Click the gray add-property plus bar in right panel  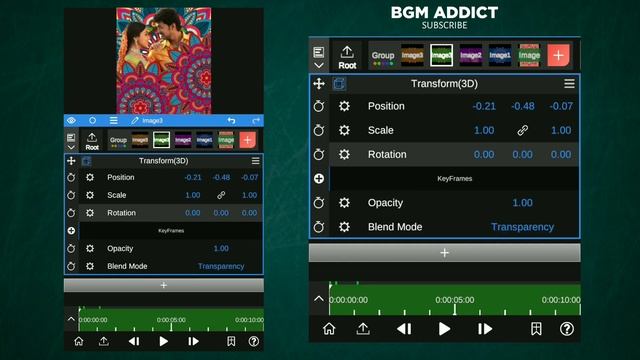(x=444, y=253)
